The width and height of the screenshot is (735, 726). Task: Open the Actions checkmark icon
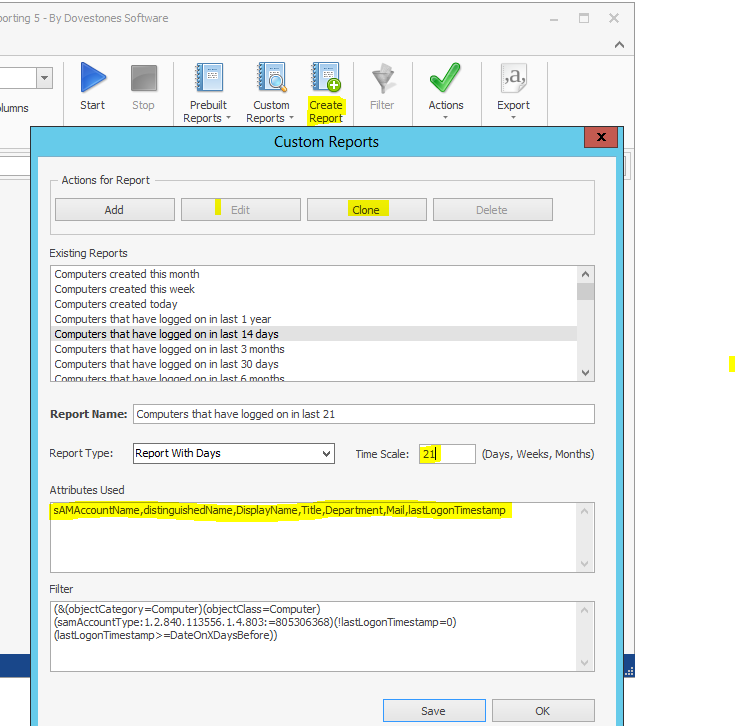[x=445, y=78]
